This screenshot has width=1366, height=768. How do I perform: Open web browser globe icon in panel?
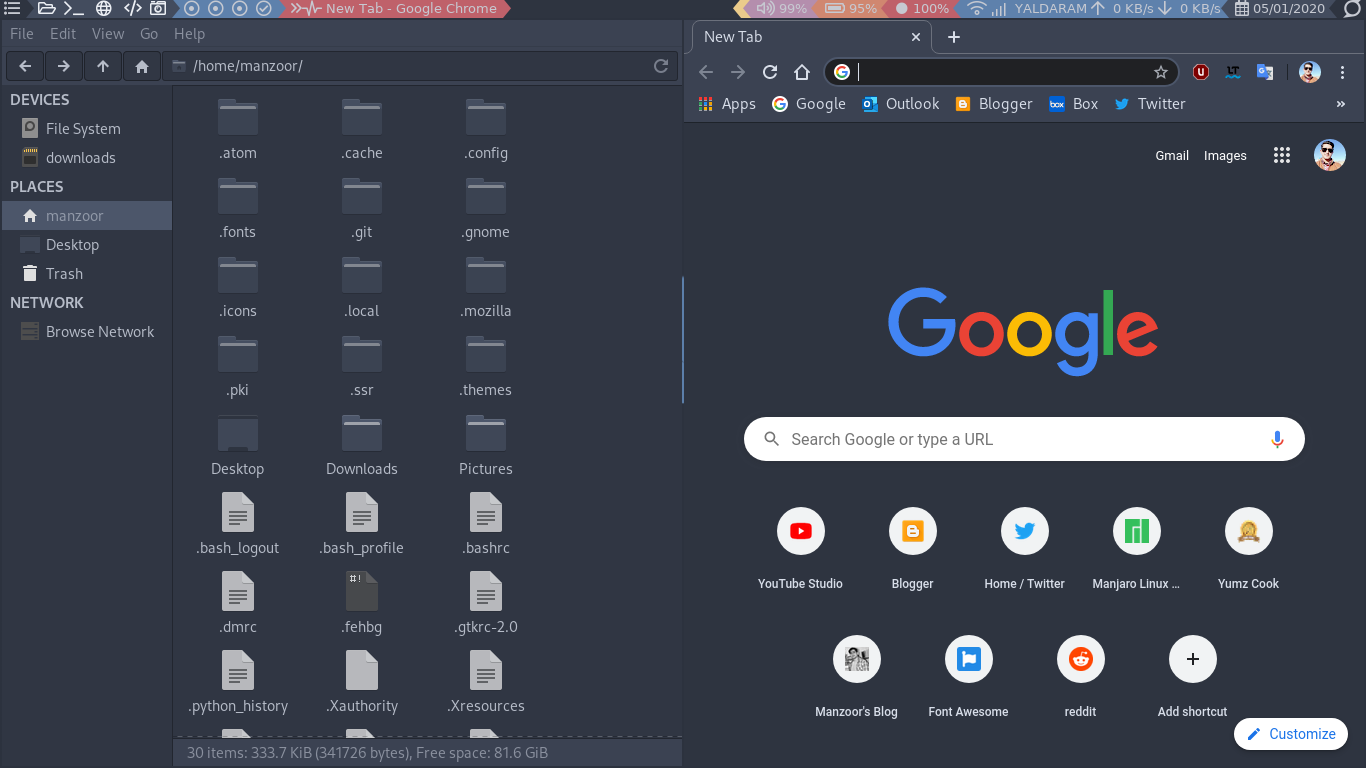click(104, 8)
